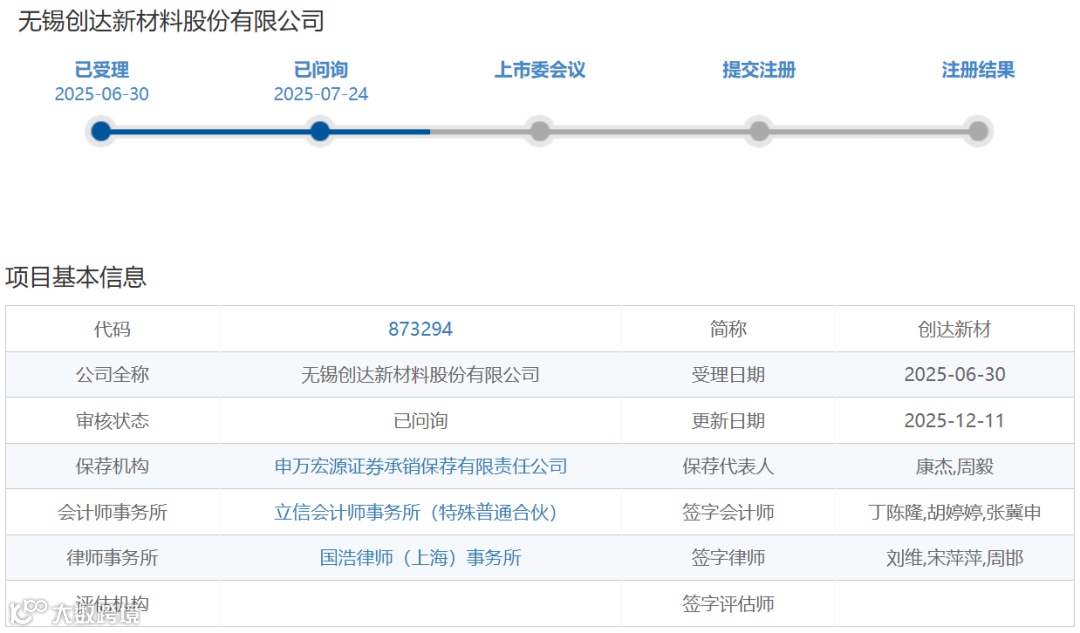Open the 国浩律师（上海）事务所 link
This screenshot has height=633, width=1080.
[x=420, y=557]
